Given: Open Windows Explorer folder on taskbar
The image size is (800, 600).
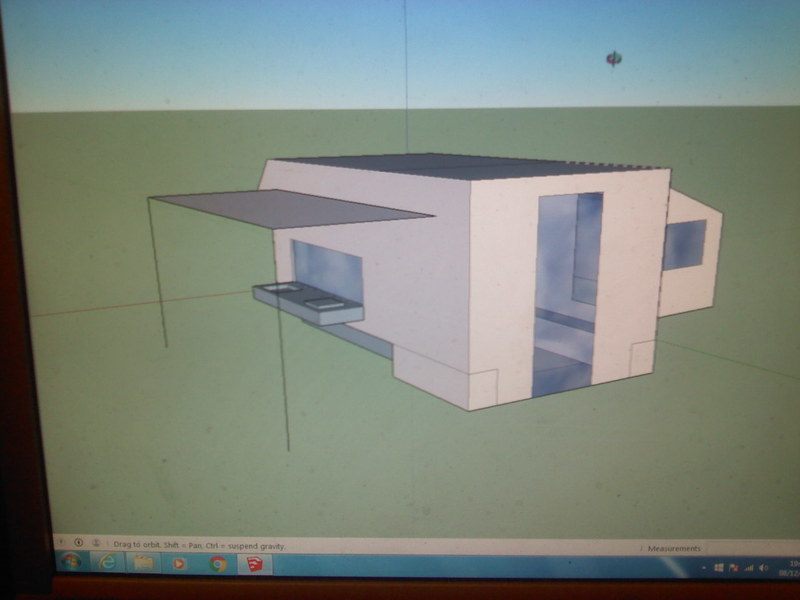Looking at the screenshot, I should tap(143, 563).
